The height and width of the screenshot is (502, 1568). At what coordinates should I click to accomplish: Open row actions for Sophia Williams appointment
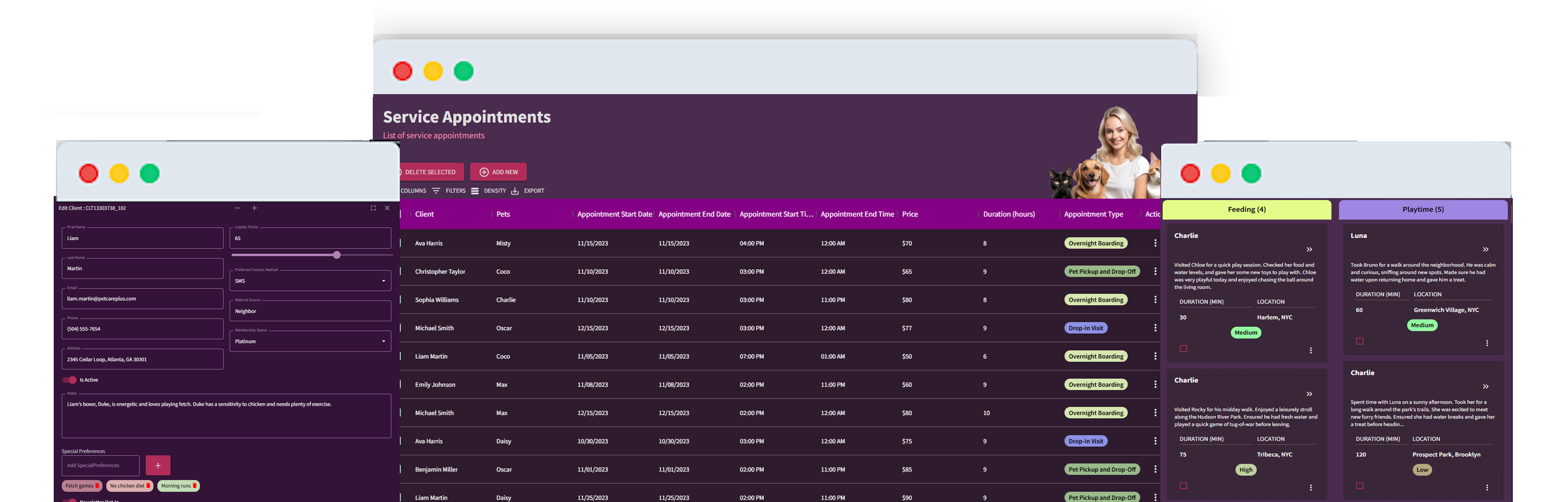[1155, 300]
